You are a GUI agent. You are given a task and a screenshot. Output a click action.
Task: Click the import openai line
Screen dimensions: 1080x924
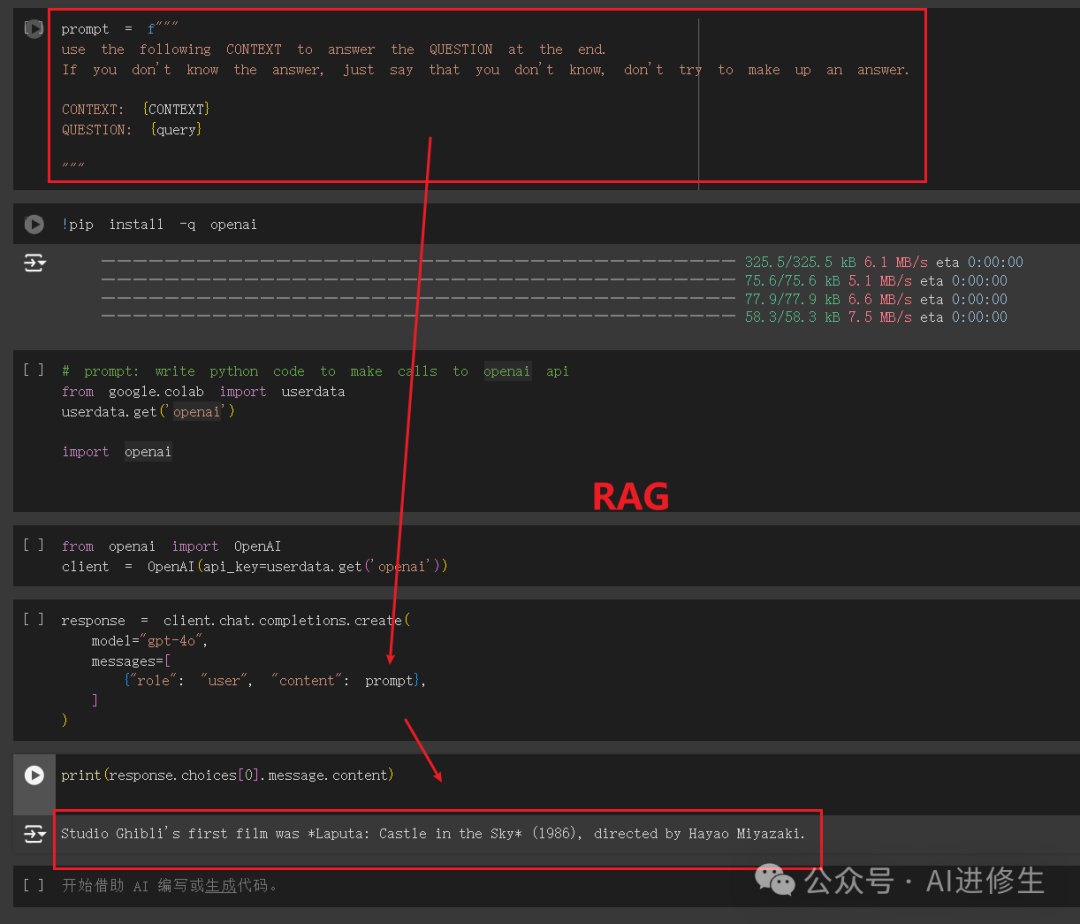click(116, 452)
